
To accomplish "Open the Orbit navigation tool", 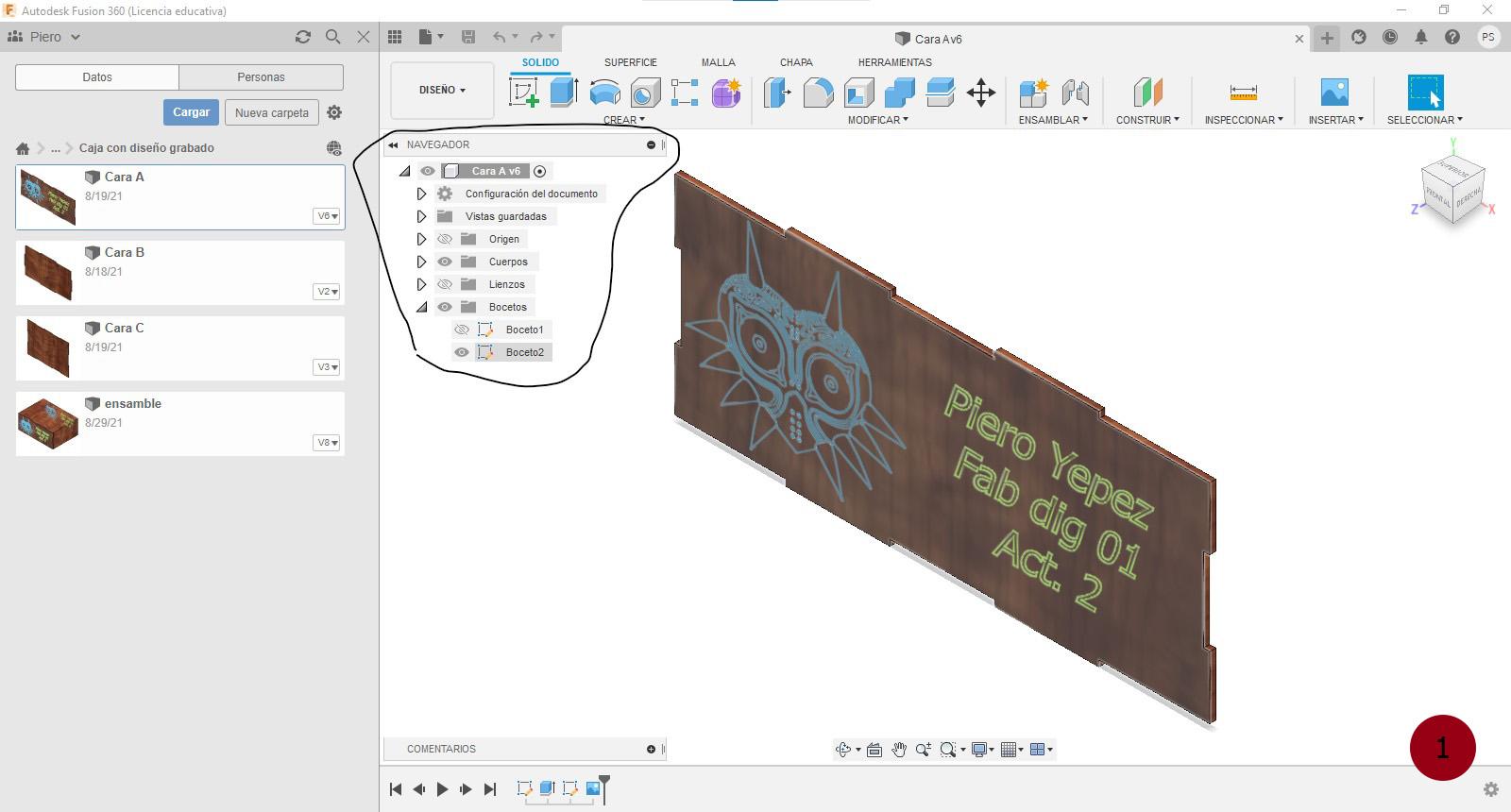I will pyautogui.click(x=843, y=750).
